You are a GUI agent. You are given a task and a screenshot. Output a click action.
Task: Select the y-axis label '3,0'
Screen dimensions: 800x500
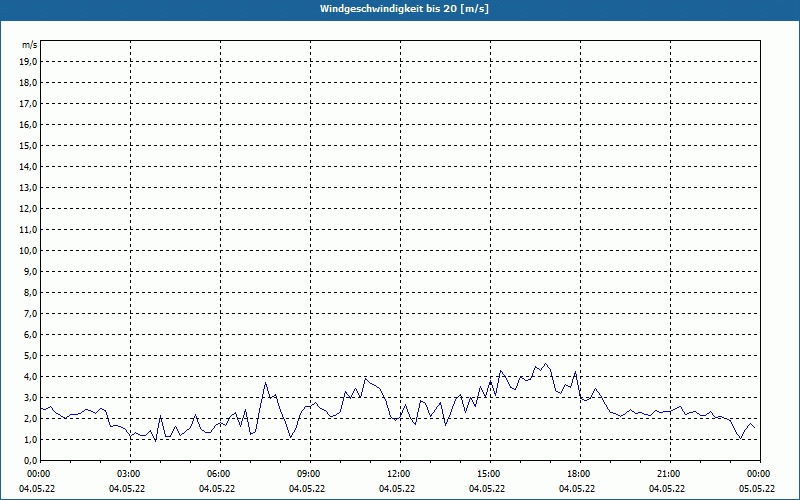(31, 397)
